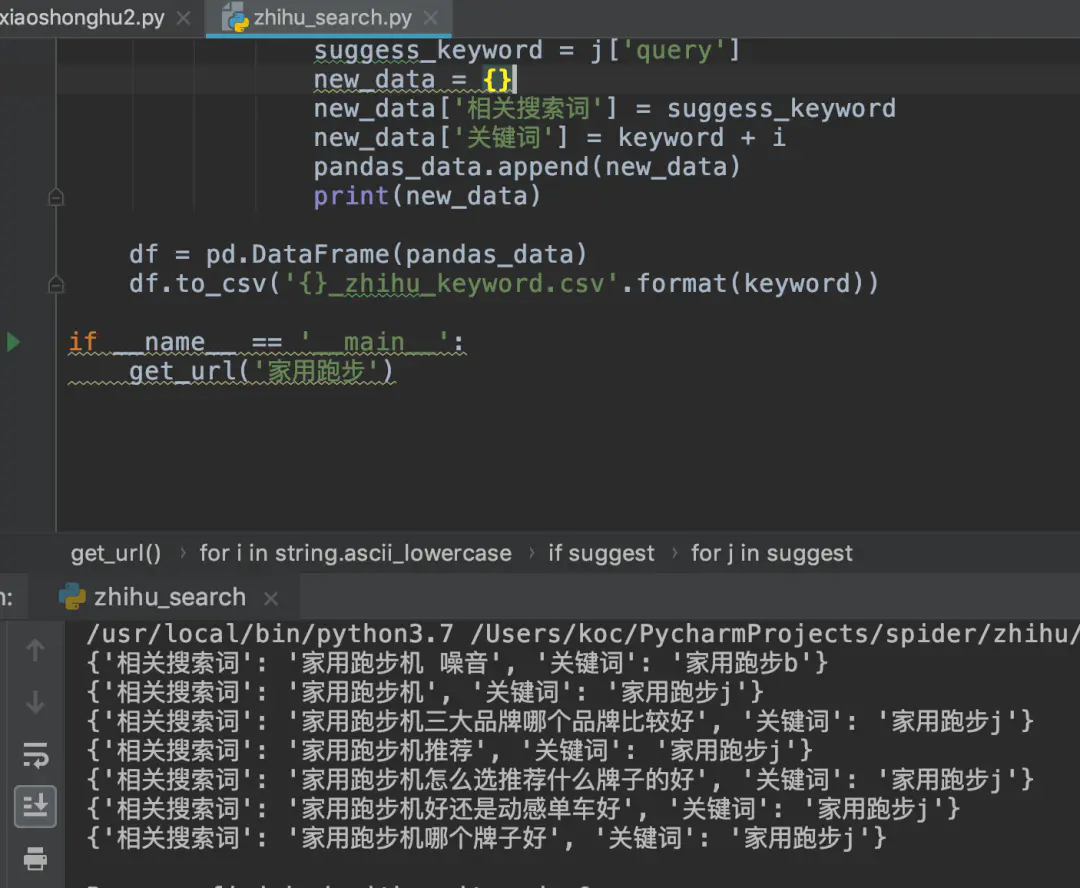The width and height of the screenshot is (1080, 888).
Task: Click the Python icon on the run tab
Action: pos(72,597)
